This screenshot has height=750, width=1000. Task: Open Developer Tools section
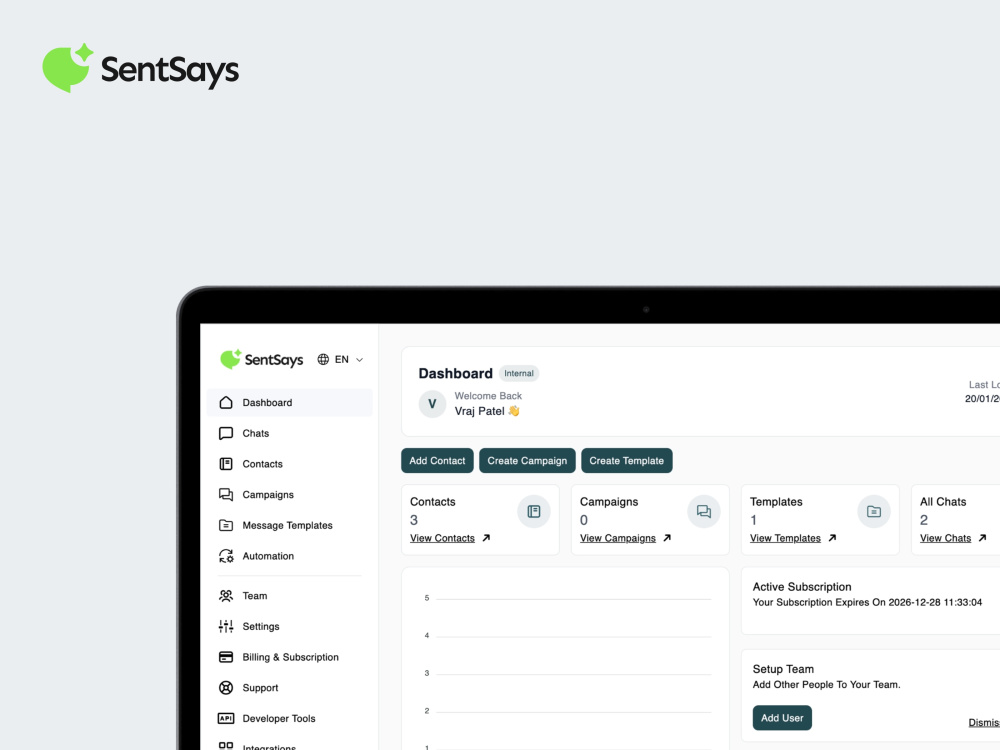(290, 718)
